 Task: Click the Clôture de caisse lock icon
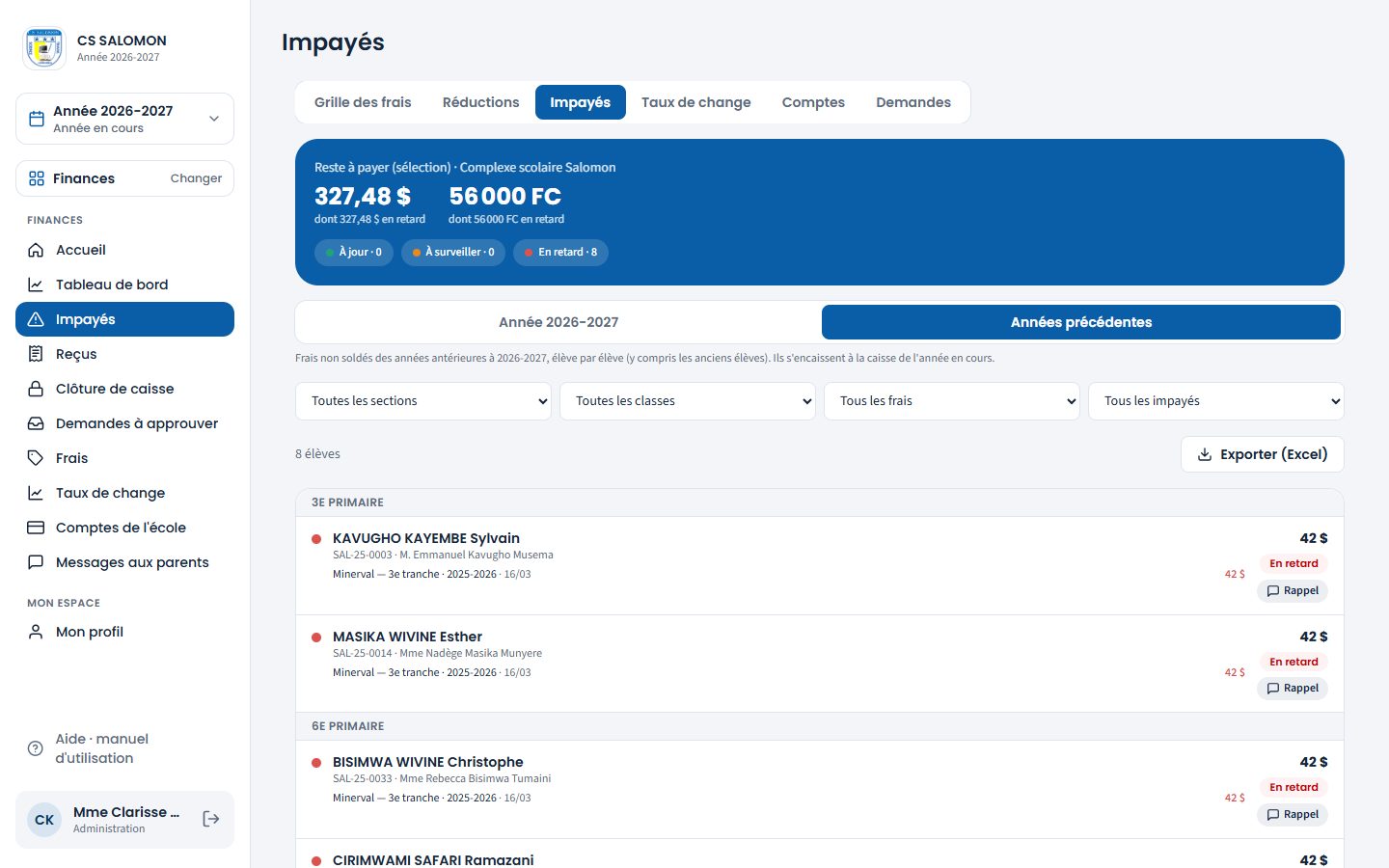[x=36, y=389]
